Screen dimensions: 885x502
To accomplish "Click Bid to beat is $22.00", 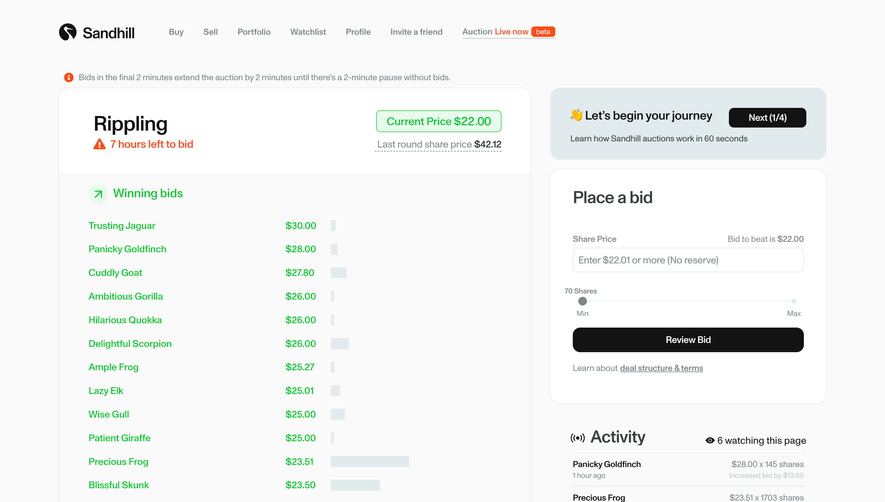I will point(765,239).
